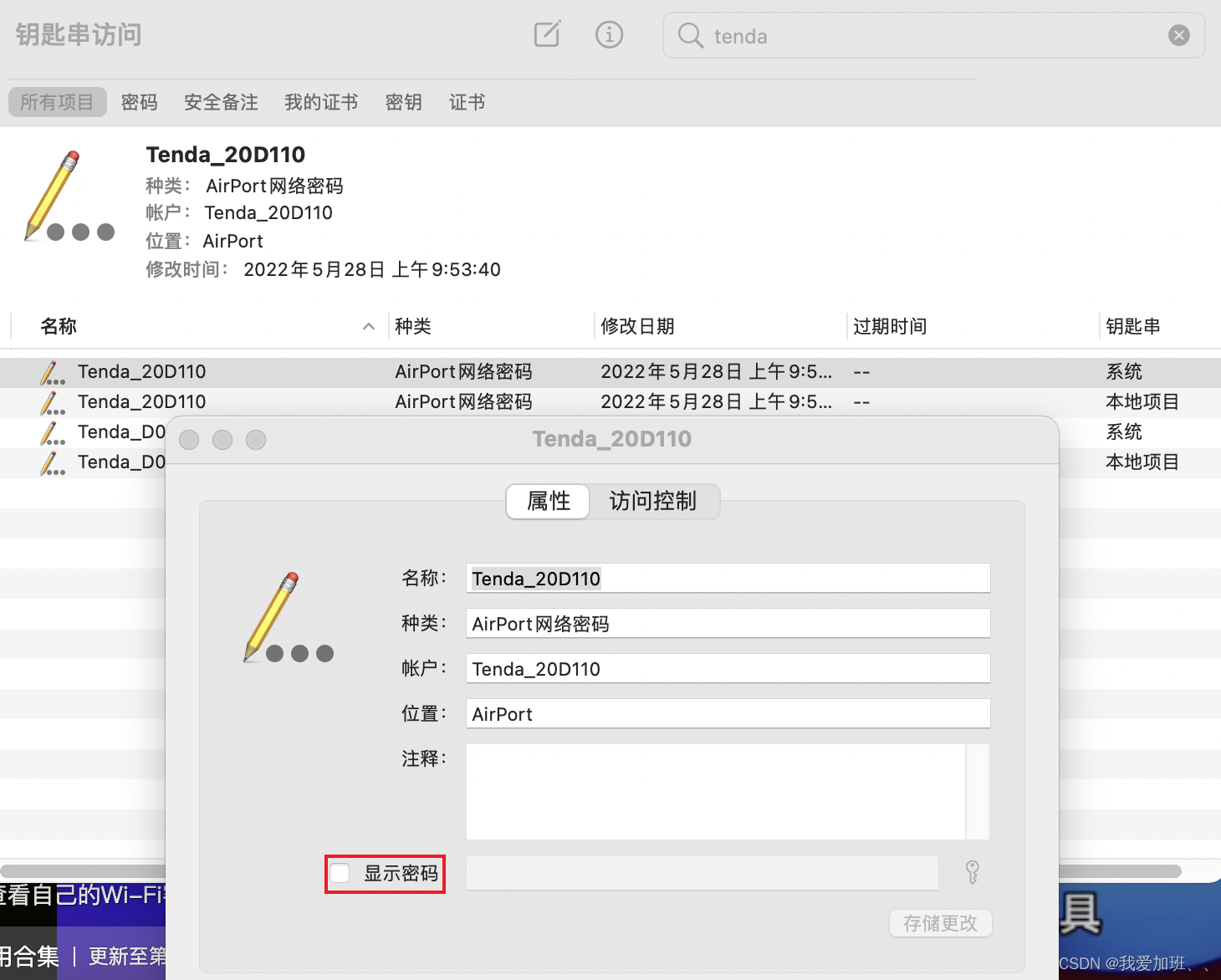Click the pencil icon of the third Tenda_D0 row
This screenshot has width=1221, height=980.
pyautogui.click(x=53, y=432)
